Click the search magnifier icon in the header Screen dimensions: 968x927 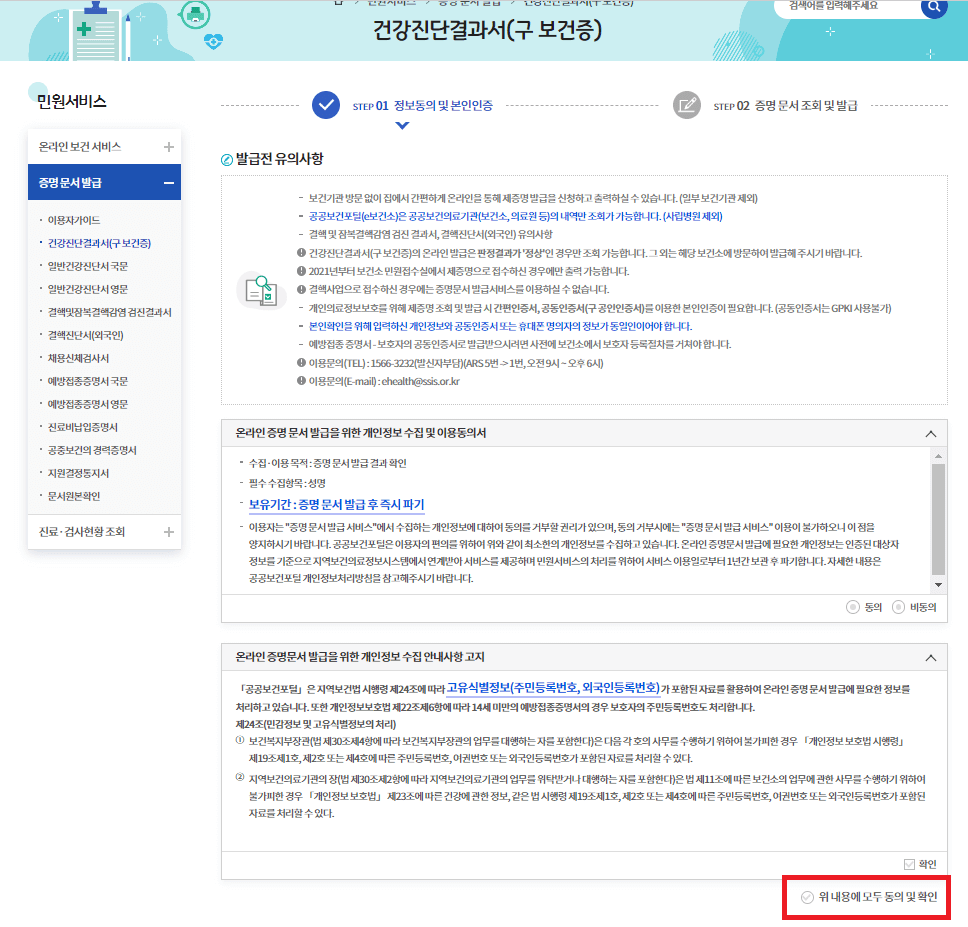[934, 9]
